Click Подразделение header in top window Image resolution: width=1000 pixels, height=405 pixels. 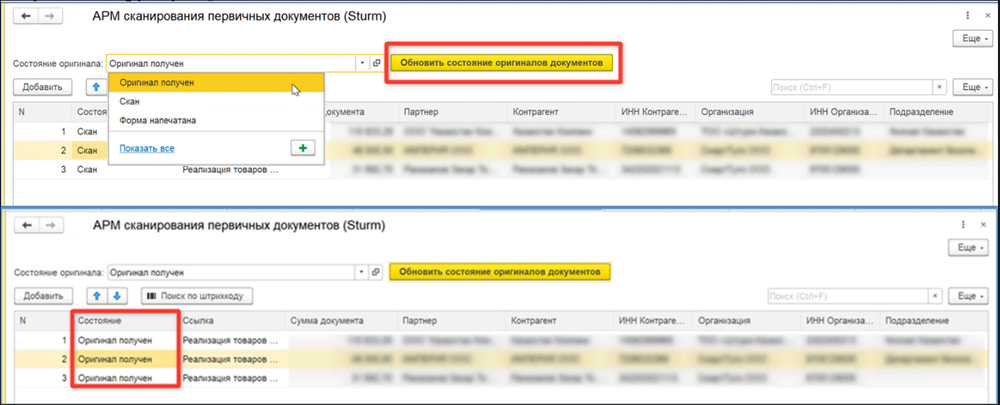[937, 112]
